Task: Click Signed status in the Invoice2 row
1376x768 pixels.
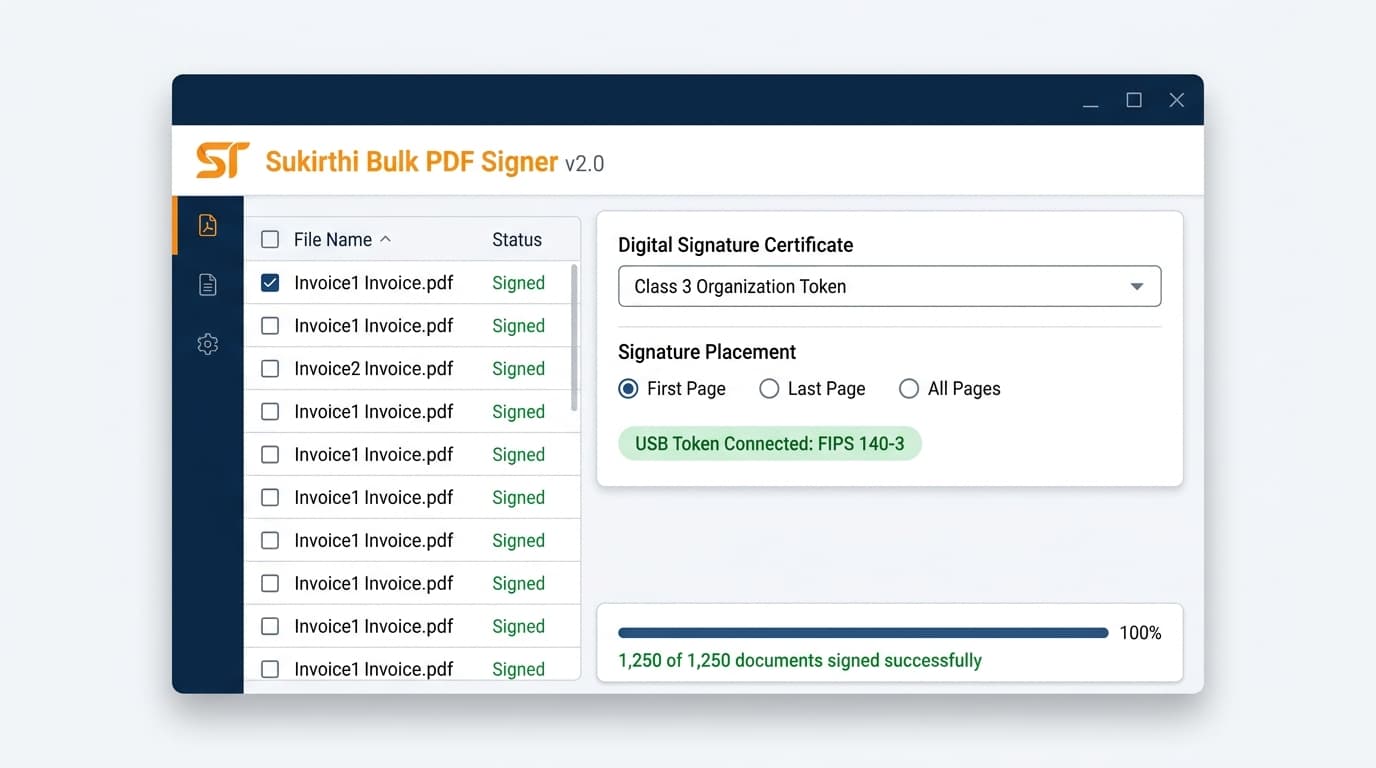Action: click(x=518, y=369)
